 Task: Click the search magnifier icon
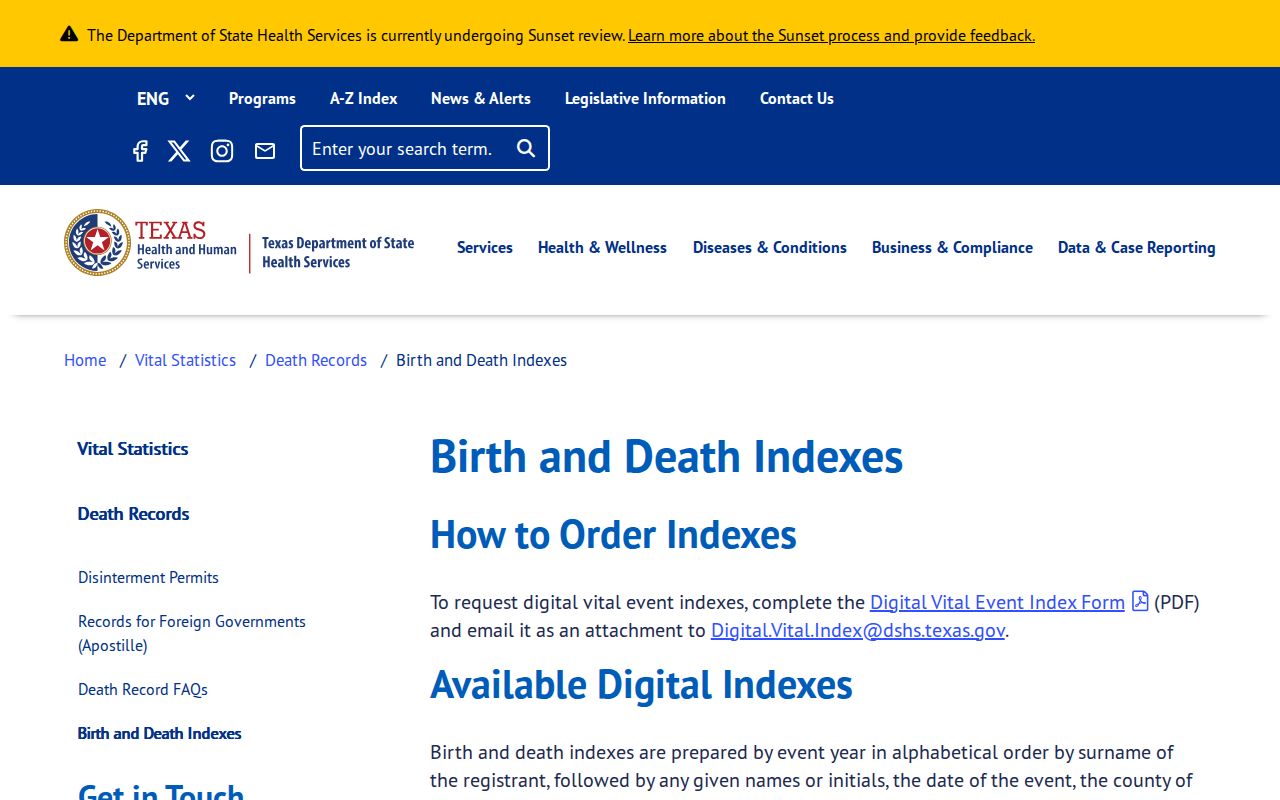526,148
